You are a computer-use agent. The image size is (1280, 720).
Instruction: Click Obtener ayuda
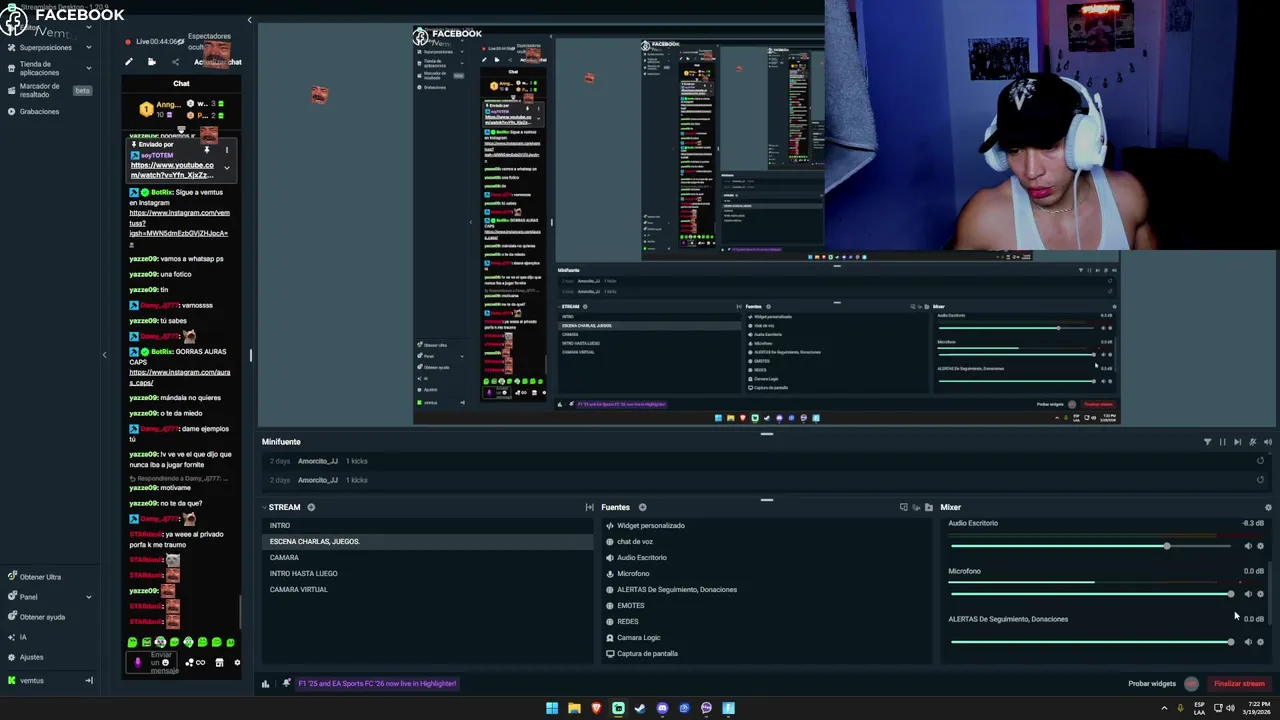point(42,617)
